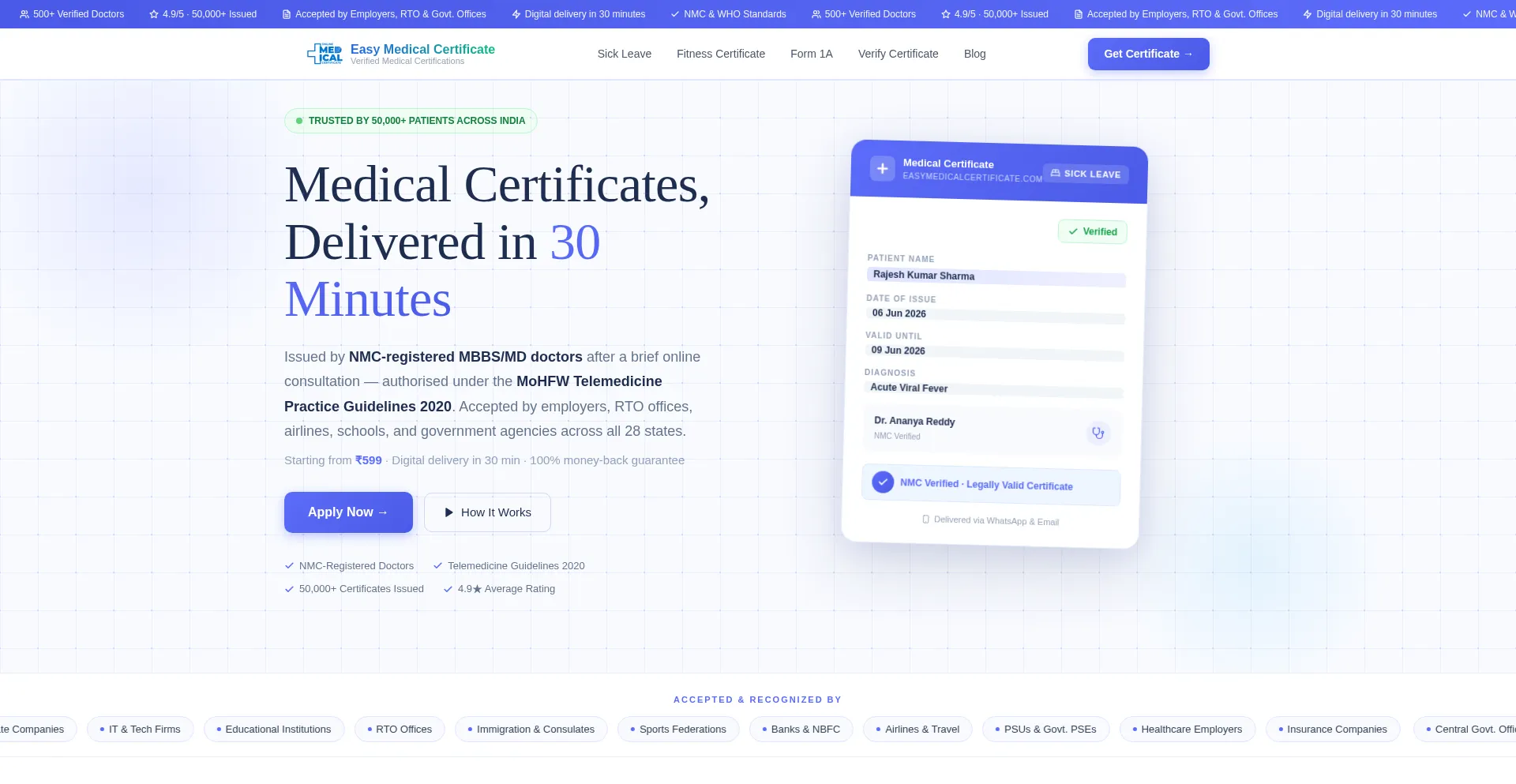Click the How It Works button

tap(487, 512)
